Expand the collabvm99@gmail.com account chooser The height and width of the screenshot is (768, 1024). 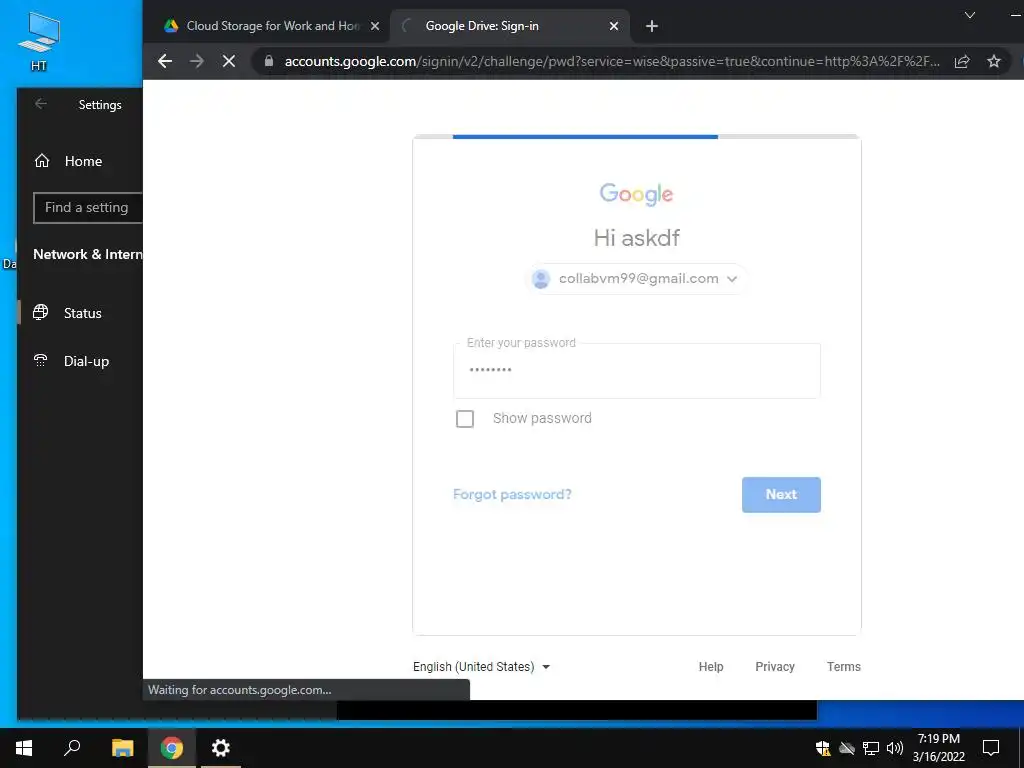coord(635,279)
